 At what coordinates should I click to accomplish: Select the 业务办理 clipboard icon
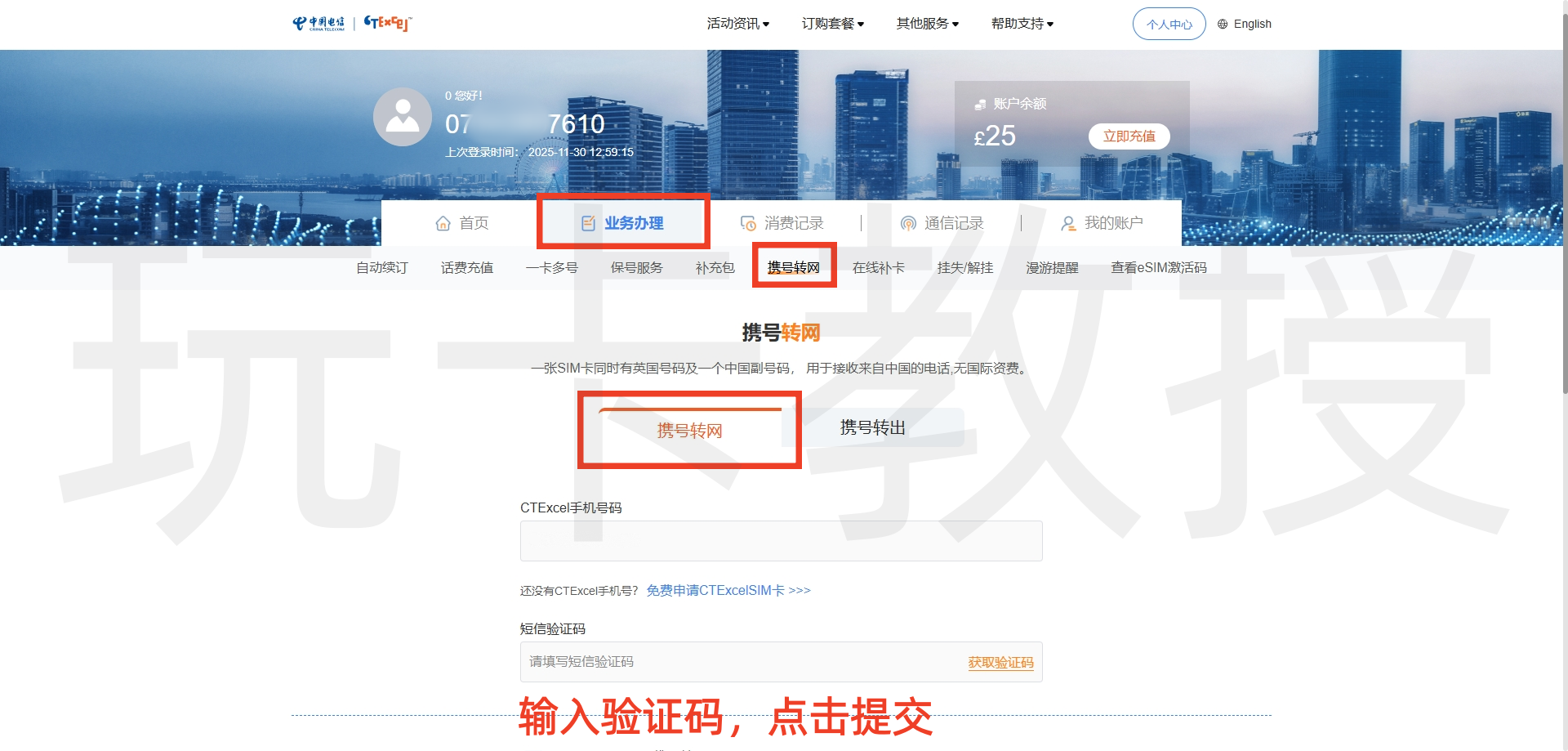point(590,221)
